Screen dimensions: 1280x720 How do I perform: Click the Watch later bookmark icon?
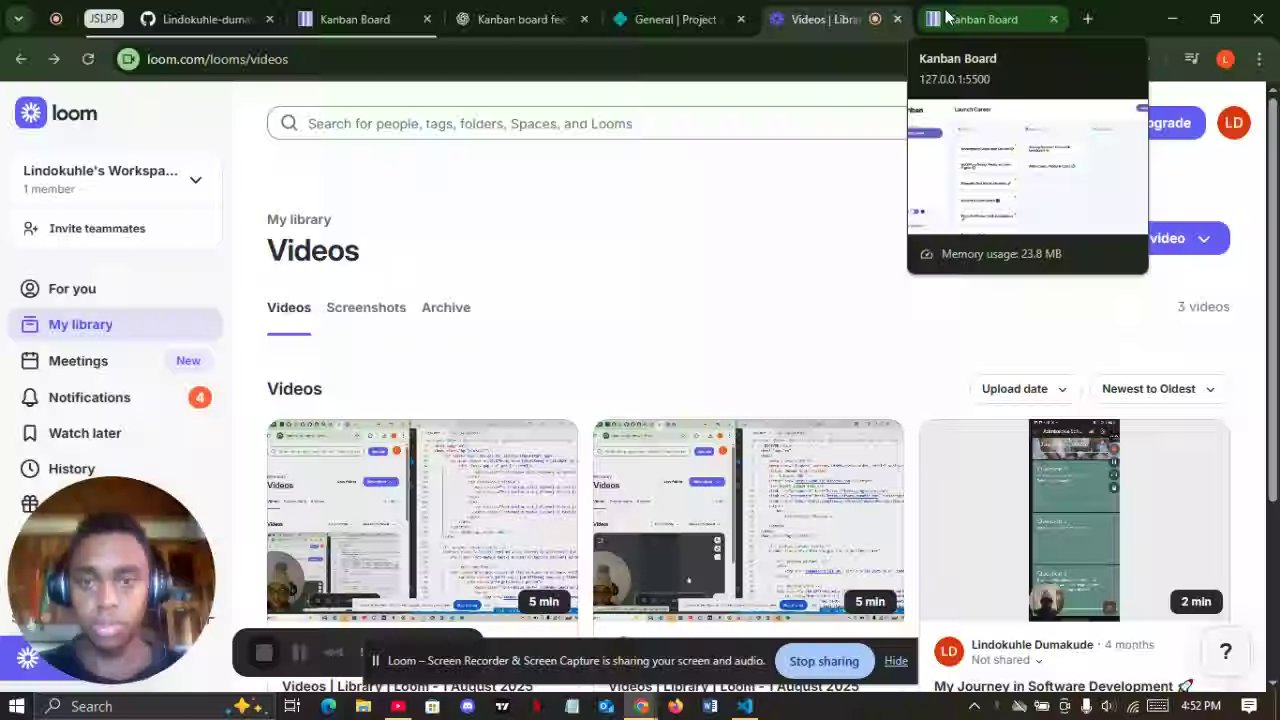click(x=30, y=433)
